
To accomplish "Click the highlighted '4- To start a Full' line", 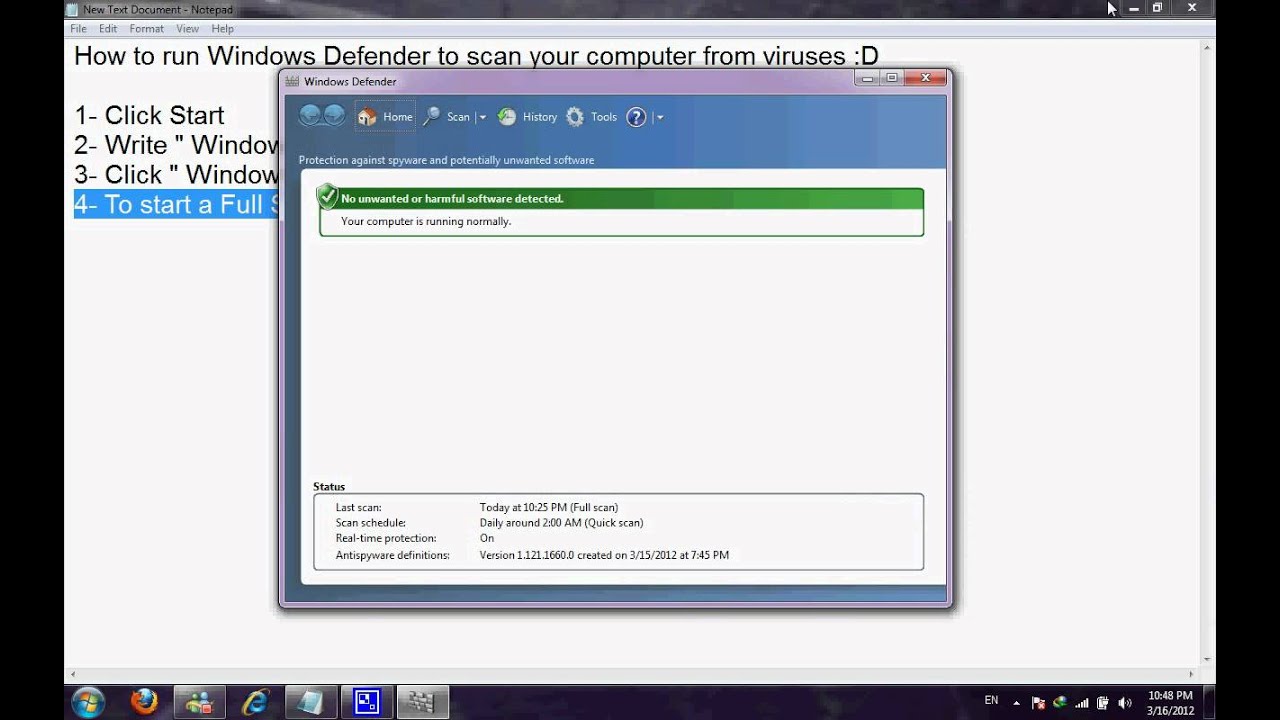I will (x=176, y=204).
